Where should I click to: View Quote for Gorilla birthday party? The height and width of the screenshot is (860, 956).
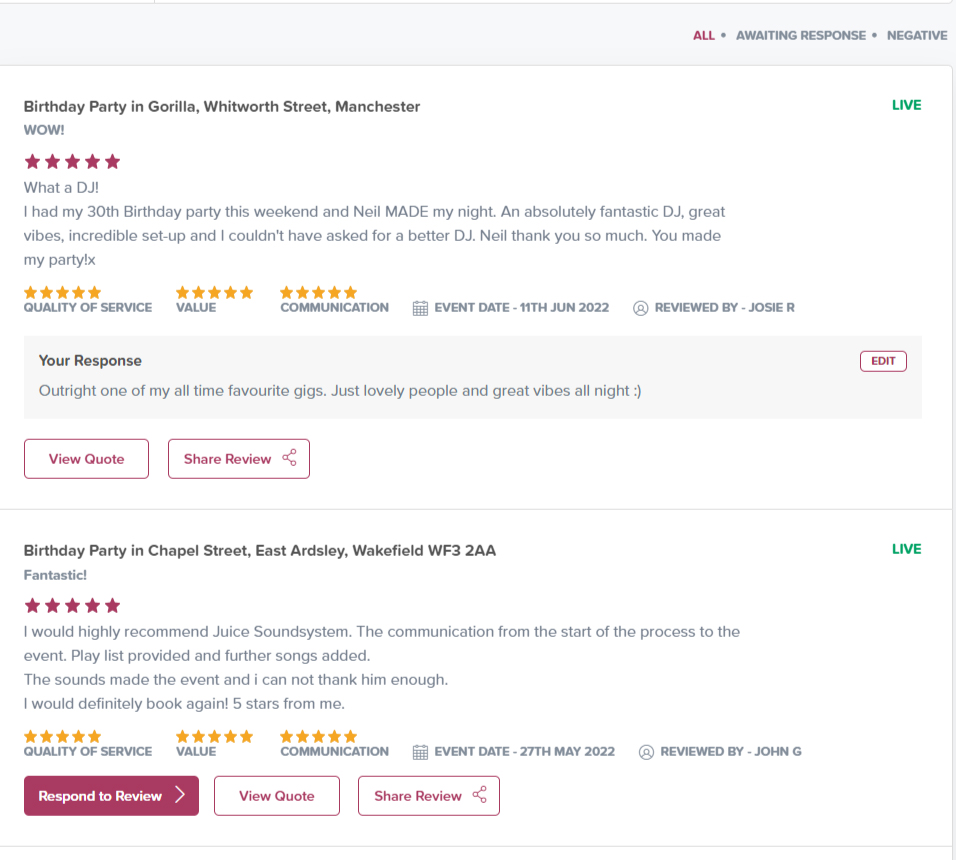click(87, 459)
